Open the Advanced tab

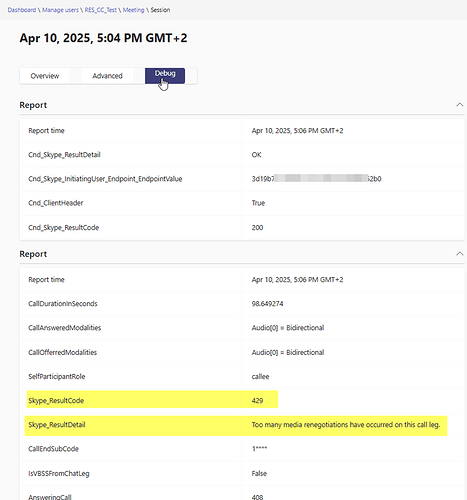(x=107, y=76)
